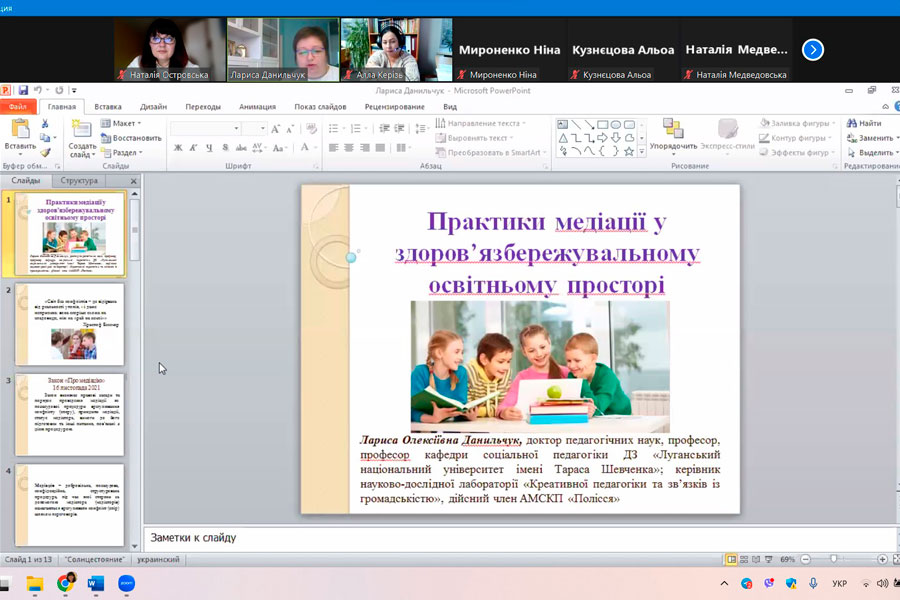Click the Paste (Вставить) clipboard icon
The image size is (900, 600).
pyautogui.click(x=20, y=129)
